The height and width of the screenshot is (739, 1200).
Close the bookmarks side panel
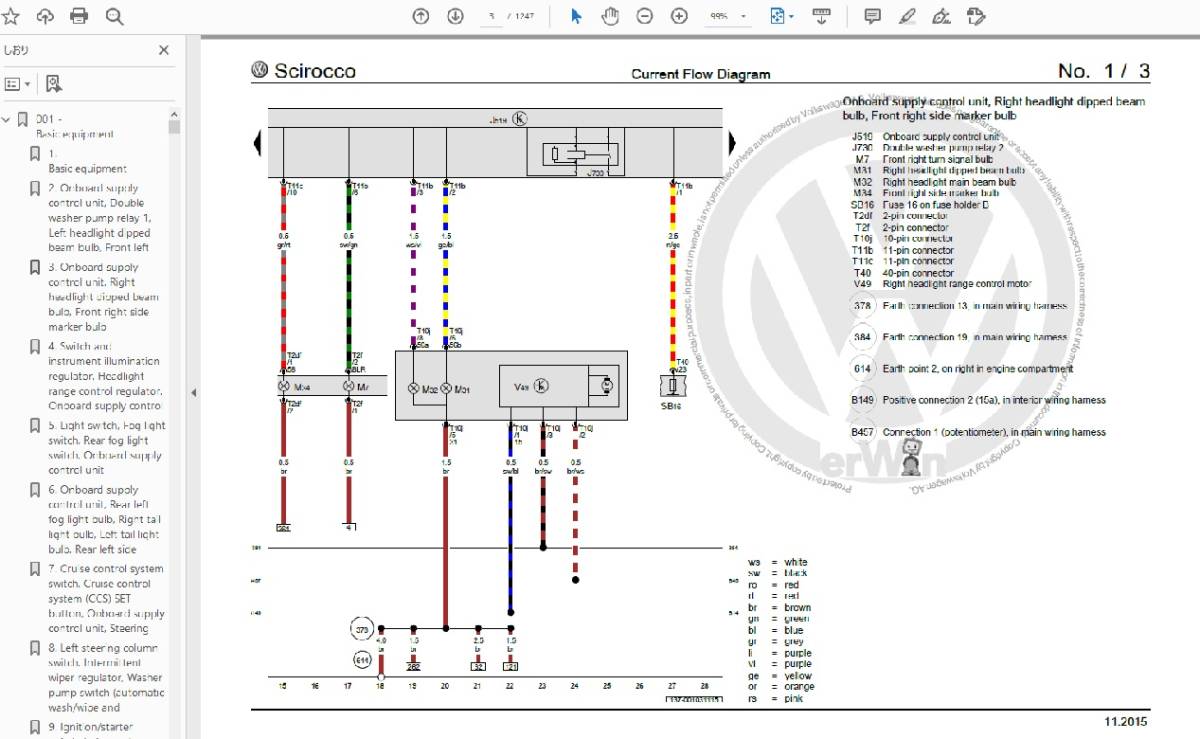(x=164, y=50)
